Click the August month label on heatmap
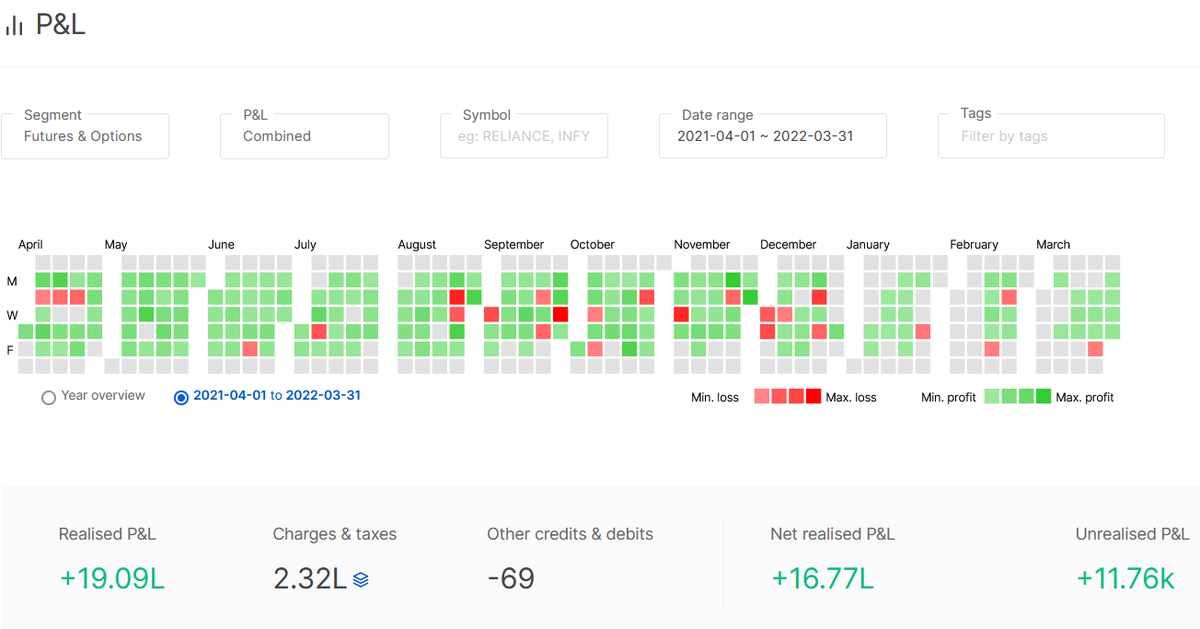Viewport: 1200px width, 629px height. [417, 245]
